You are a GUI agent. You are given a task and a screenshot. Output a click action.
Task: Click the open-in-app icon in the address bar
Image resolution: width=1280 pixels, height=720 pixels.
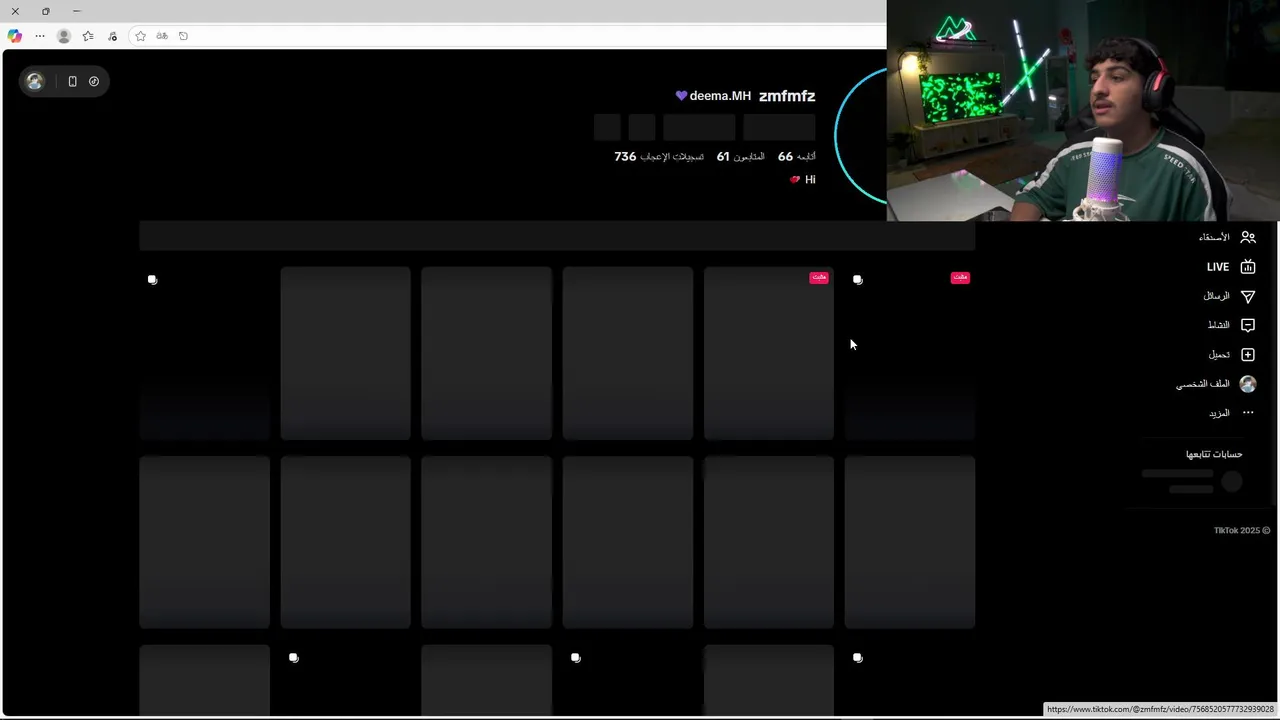183,36
